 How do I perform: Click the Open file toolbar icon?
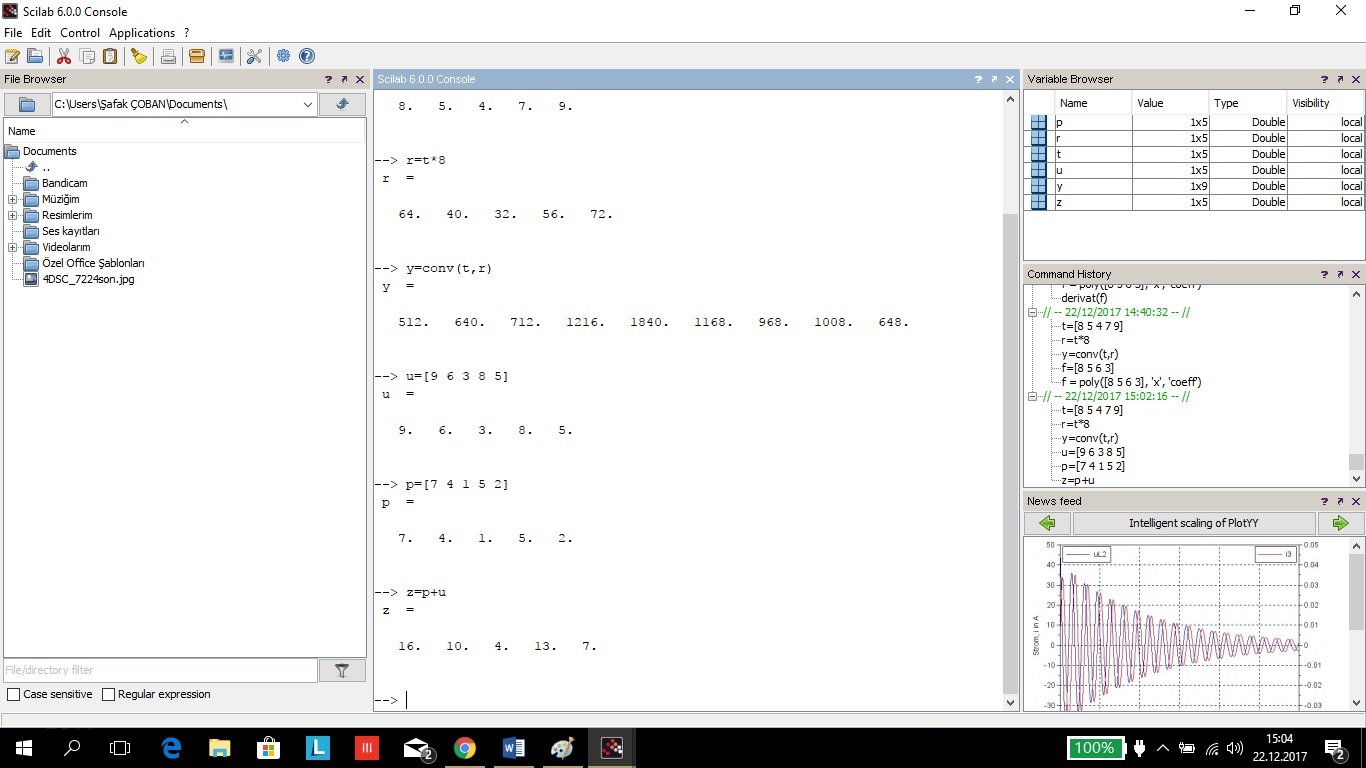(35, 56)
